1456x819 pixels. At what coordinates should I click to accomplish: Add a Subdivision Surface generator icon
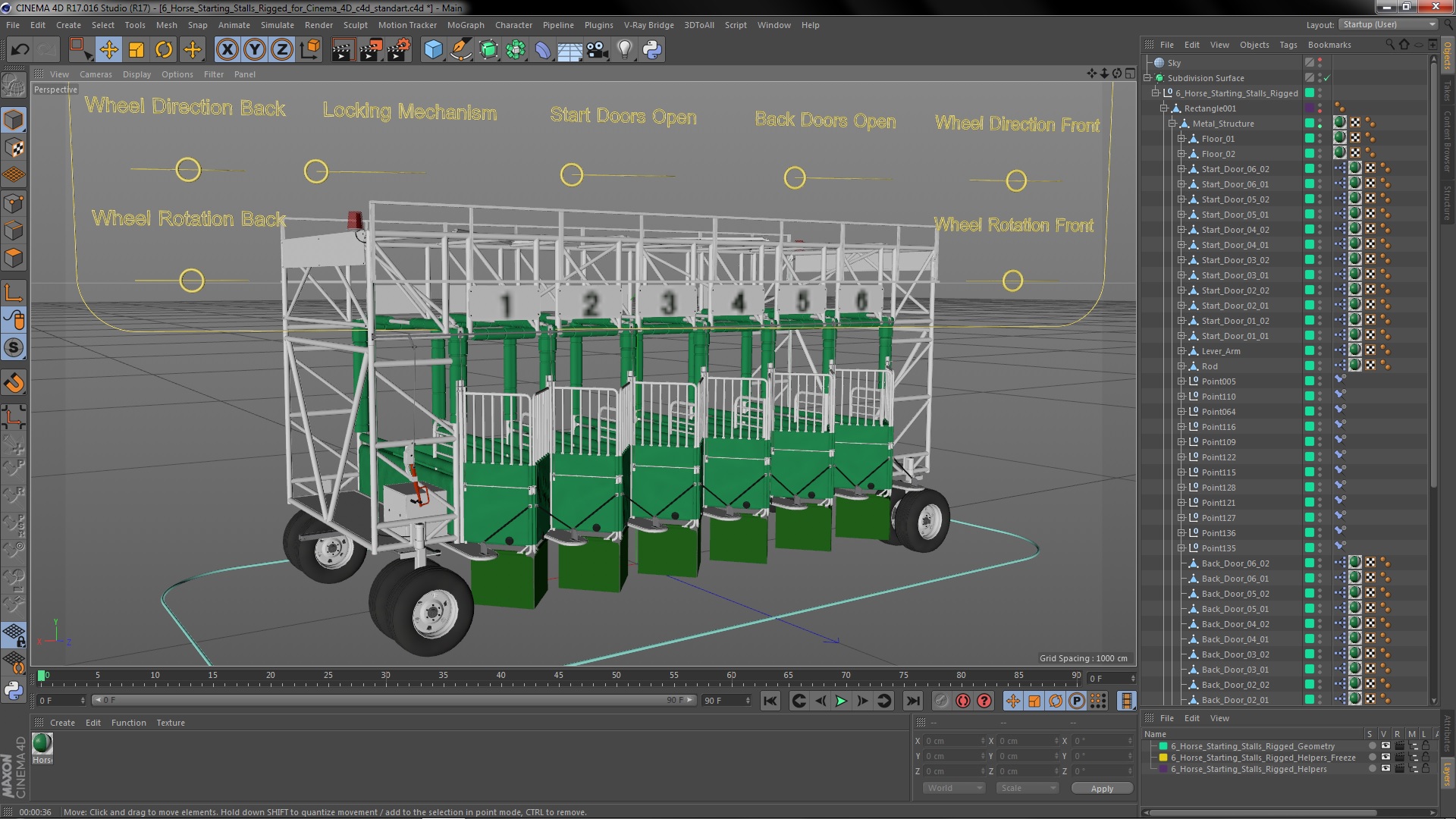coord(488,50)
